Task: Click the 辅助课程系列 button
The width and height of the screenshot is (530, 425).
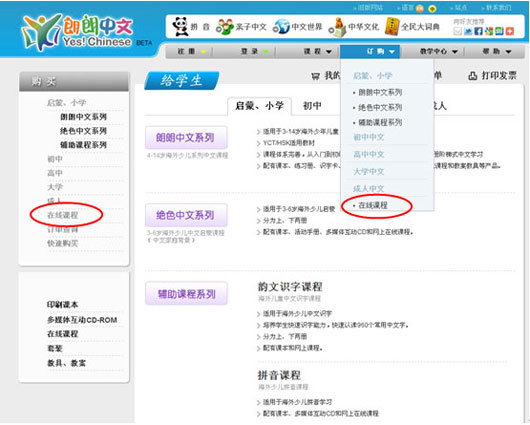Action: [186, 294]
